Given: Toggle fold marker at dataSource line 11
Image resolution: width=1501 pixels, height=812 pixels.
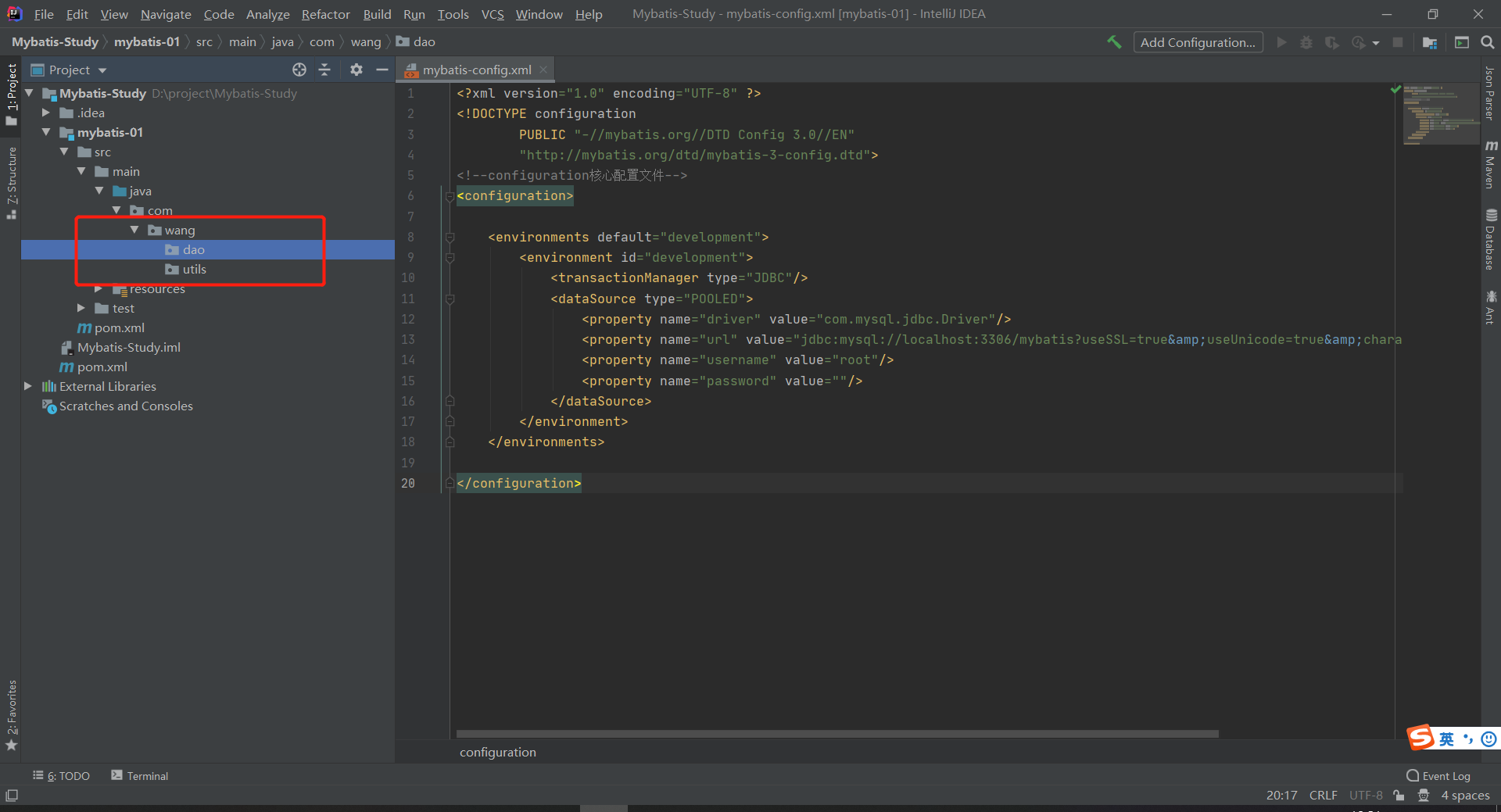Looking at the screenshot, I should (450, 299).
